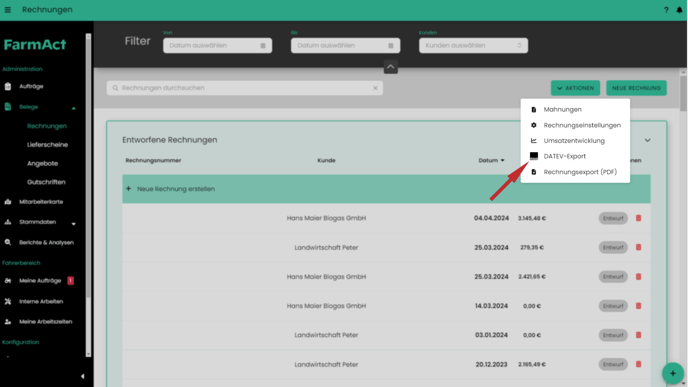Open the notifications bell icon
The width and height of the screenshot is (688, 387).
click(x=679, y=10)
